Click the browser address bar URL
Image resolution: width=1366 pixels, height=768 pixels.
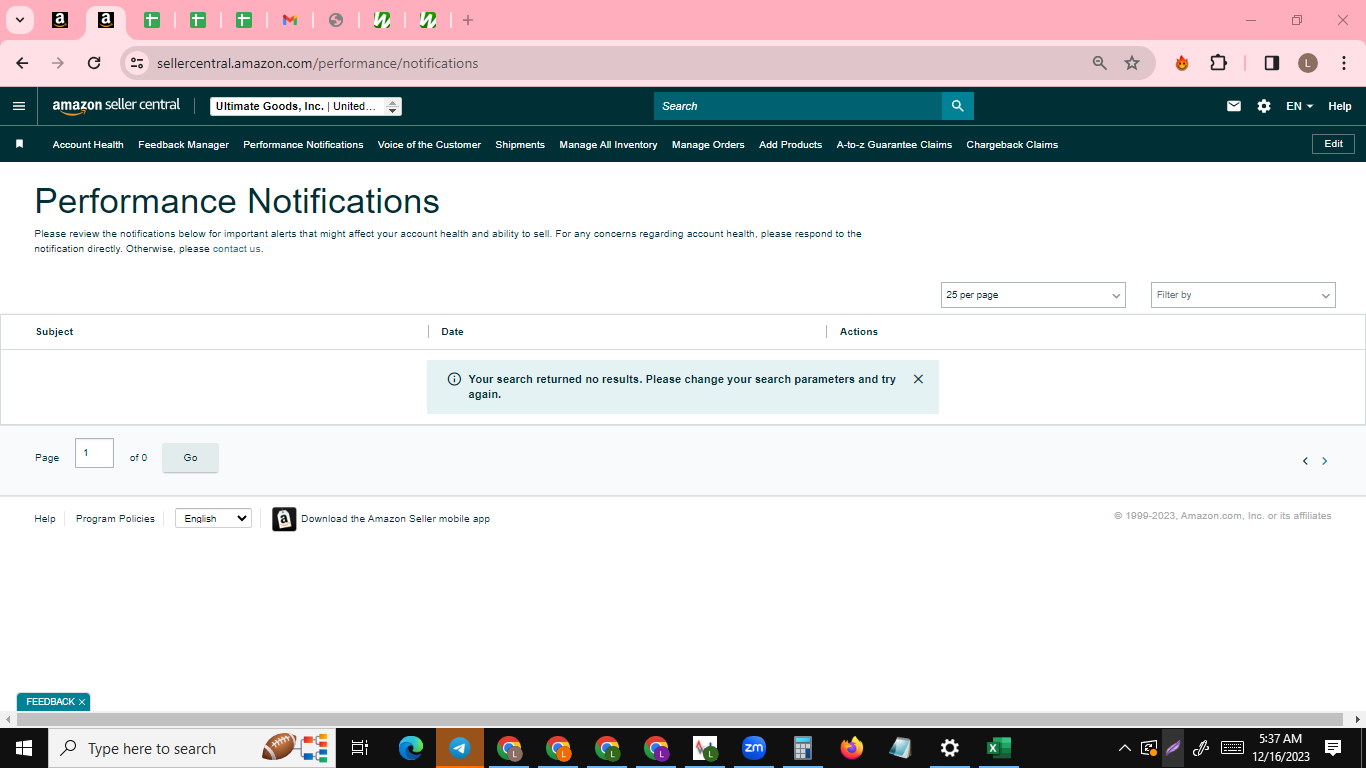(317, 63)
